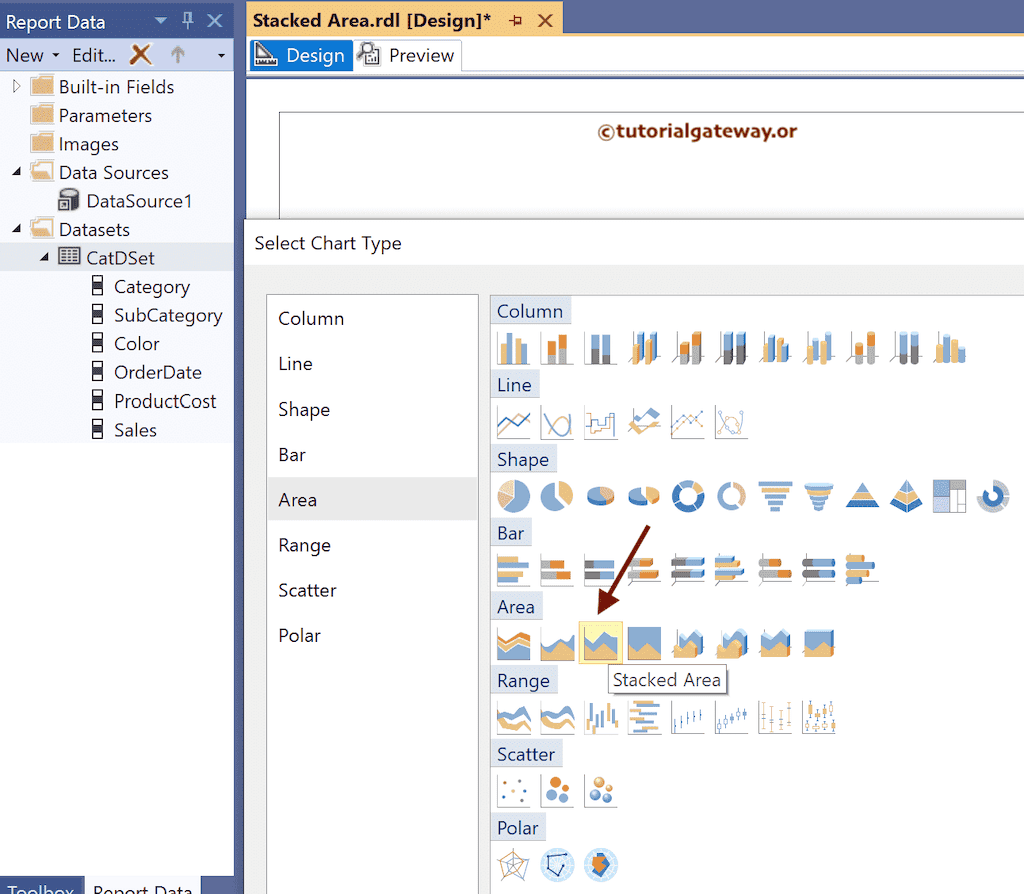Select the Funnel chart icon
The width and height of the screenshot is (1024, 894).
click(x=775, y=496)
